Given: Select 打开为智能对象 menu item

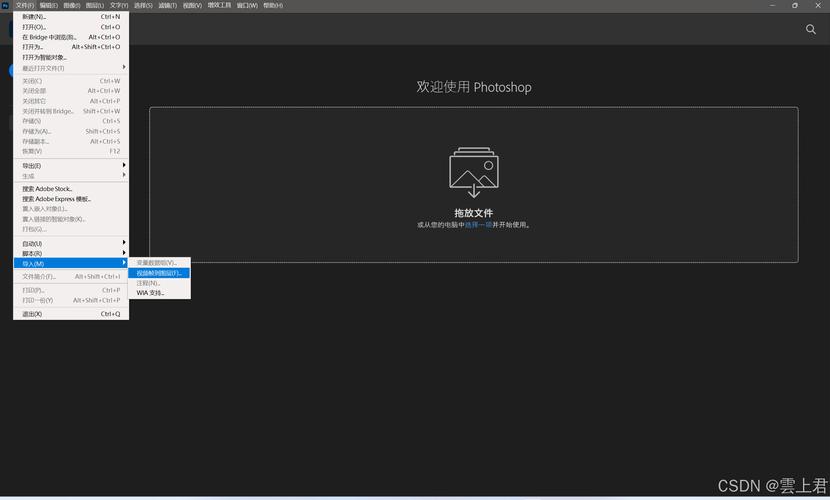Looking at the screenshot, I should point(71,57).
